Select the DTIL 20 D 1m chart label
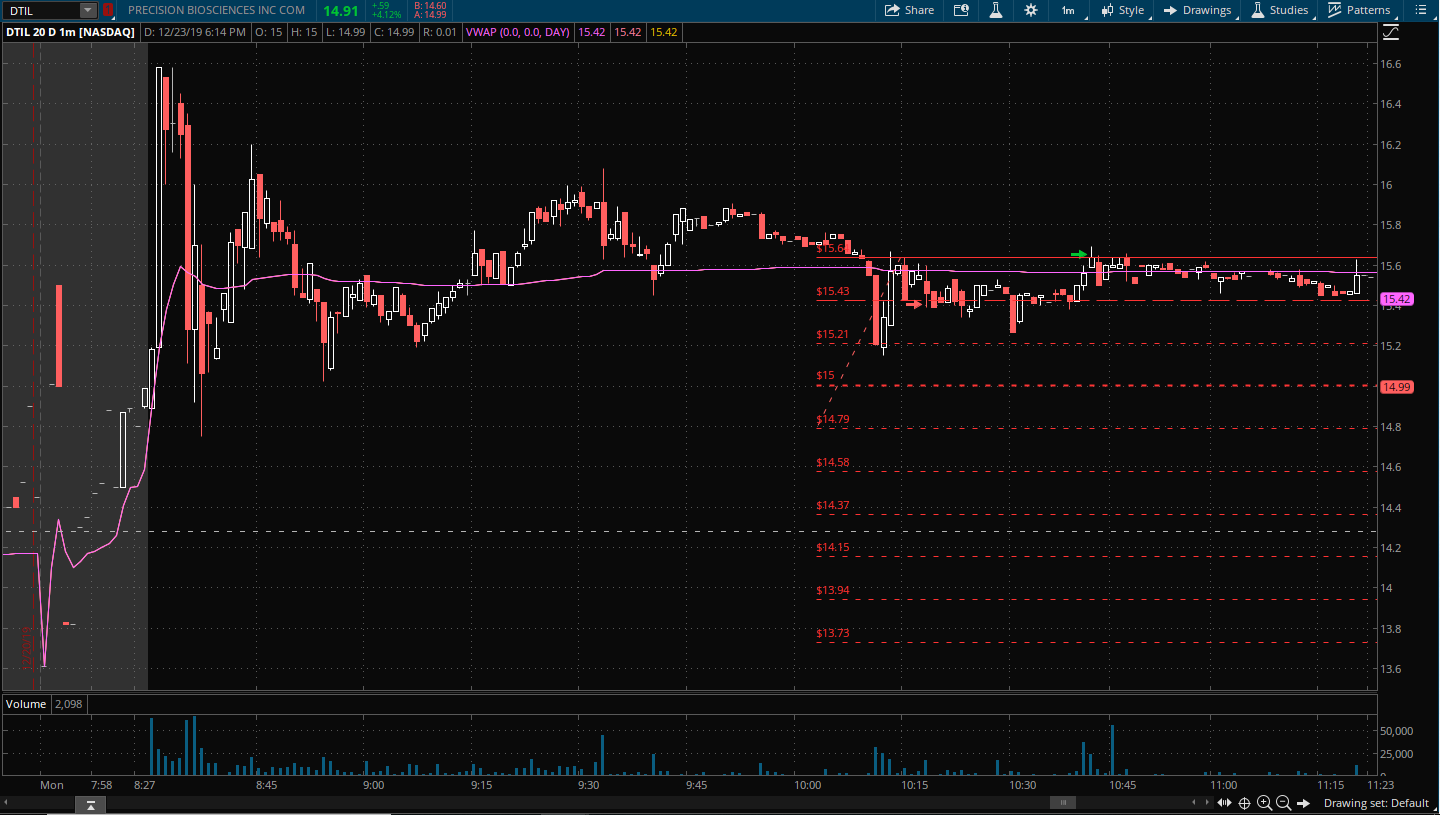 coord(70,32)
